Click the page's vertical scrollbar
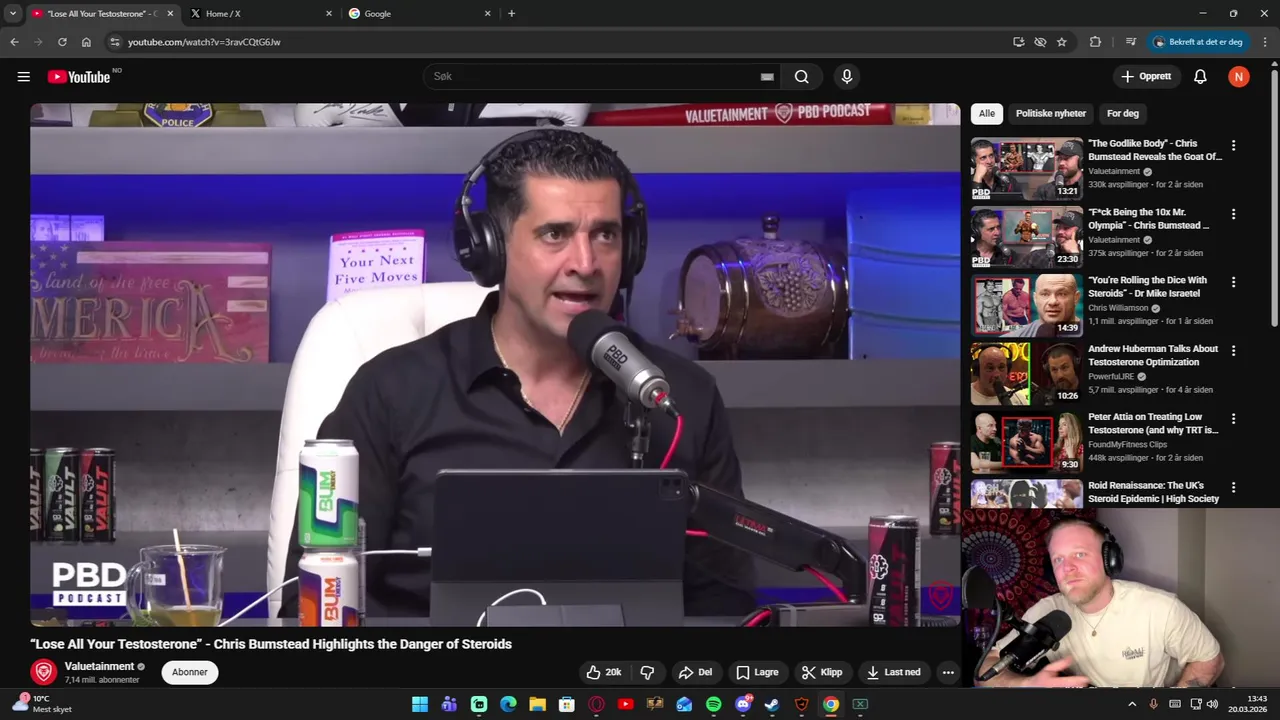The width and height of the screenshot is (1280, 720). click(x=1274, y=200)
